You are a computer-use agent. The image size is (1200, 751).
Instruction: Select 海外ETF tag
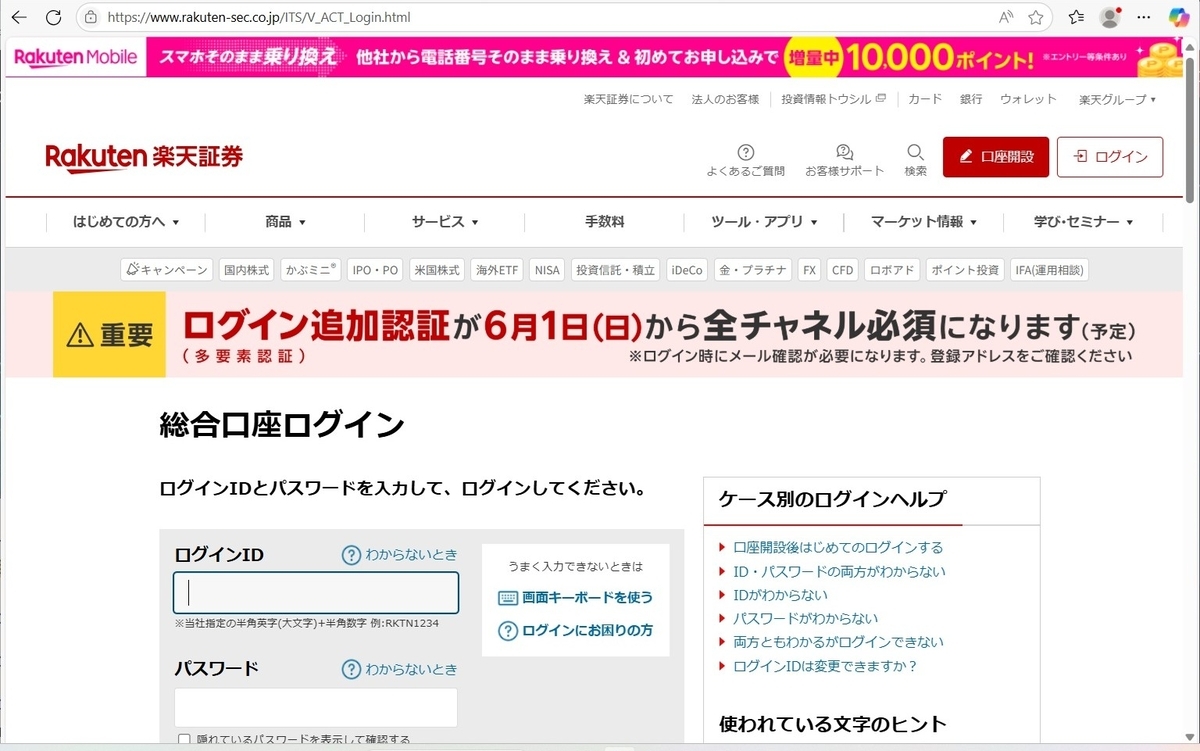click(497, 270)
